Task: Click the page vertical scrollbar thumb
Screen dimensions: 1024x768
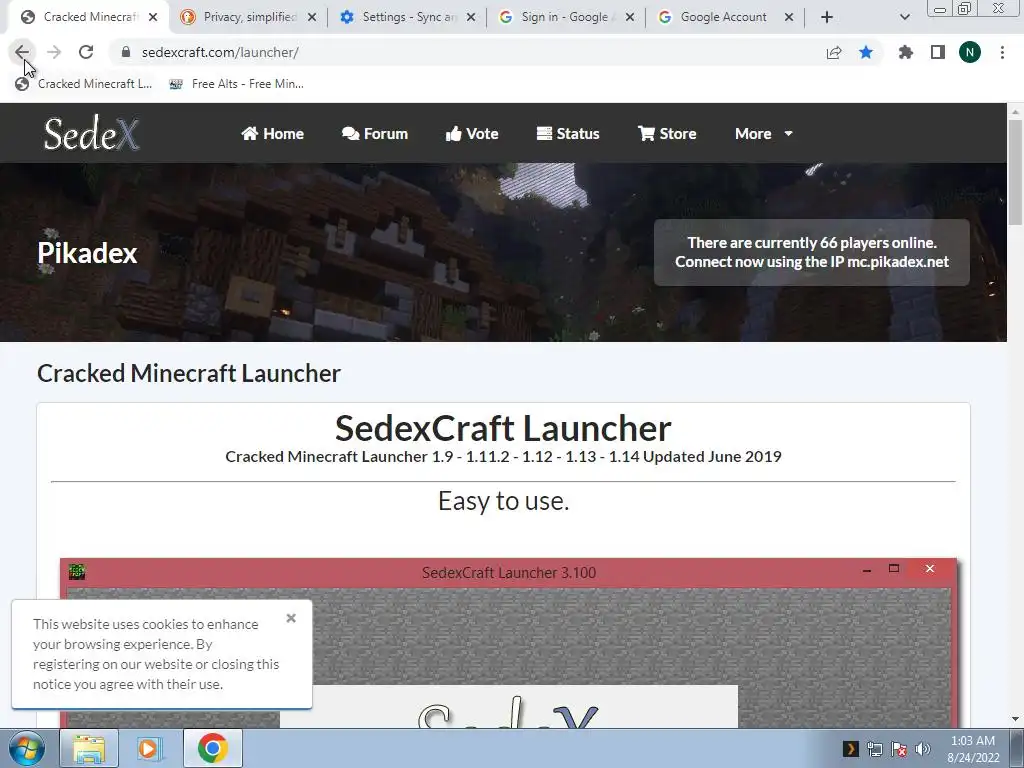Action: (1015, 172)
